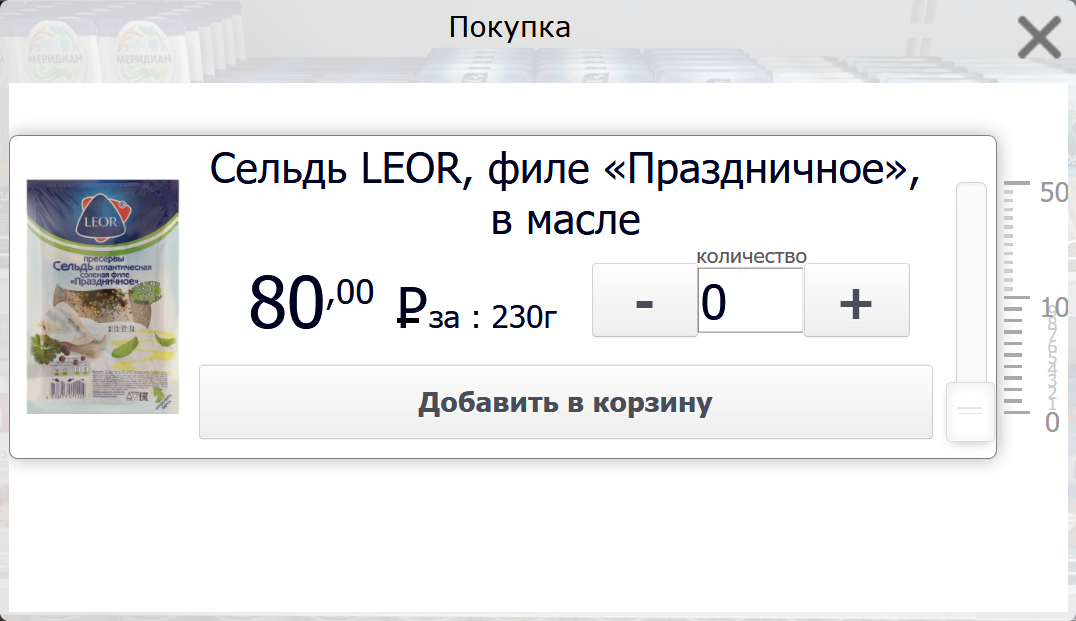Click the количество label above the field
Screen dimensions: 1076x621
coord(751,257)
